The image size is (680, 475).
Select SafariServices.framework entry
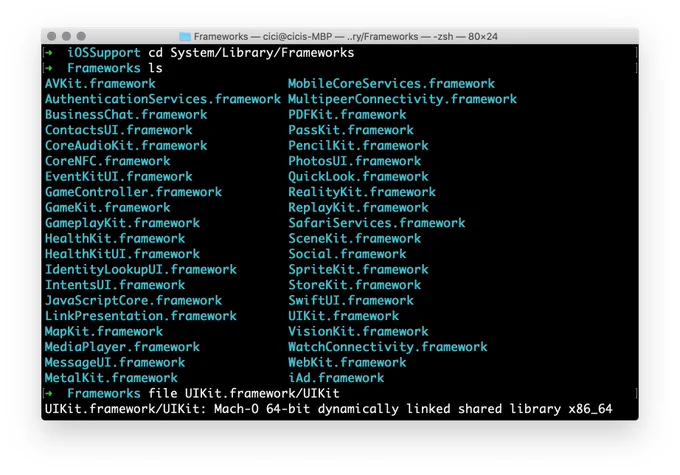377,223
